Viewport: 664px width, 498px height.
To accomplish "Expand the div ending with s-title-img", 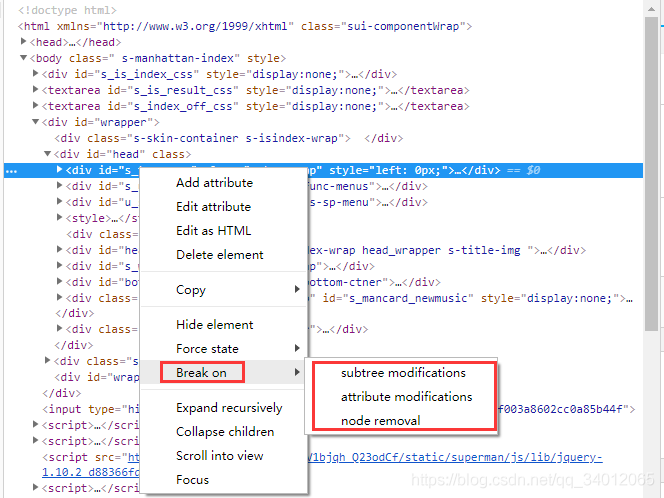I will point(59,249).
